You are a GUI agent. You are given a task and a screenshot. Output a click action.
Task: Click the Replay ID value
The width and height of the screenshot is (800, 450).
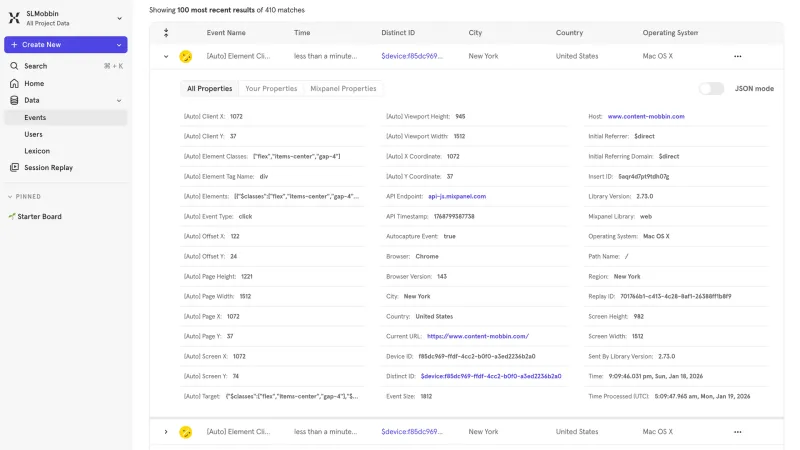click(676, 296)
